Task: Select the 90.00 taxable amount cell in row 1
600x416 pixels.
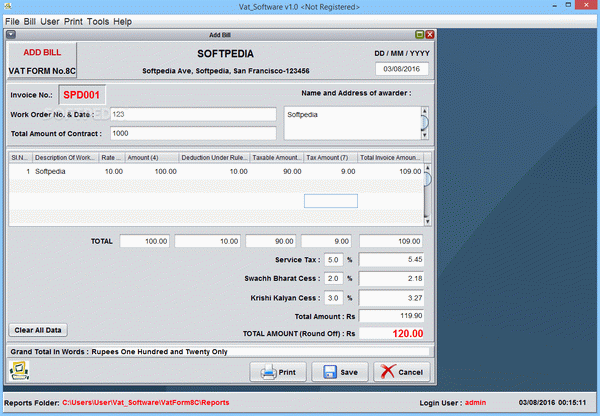Action: [277, 171]
